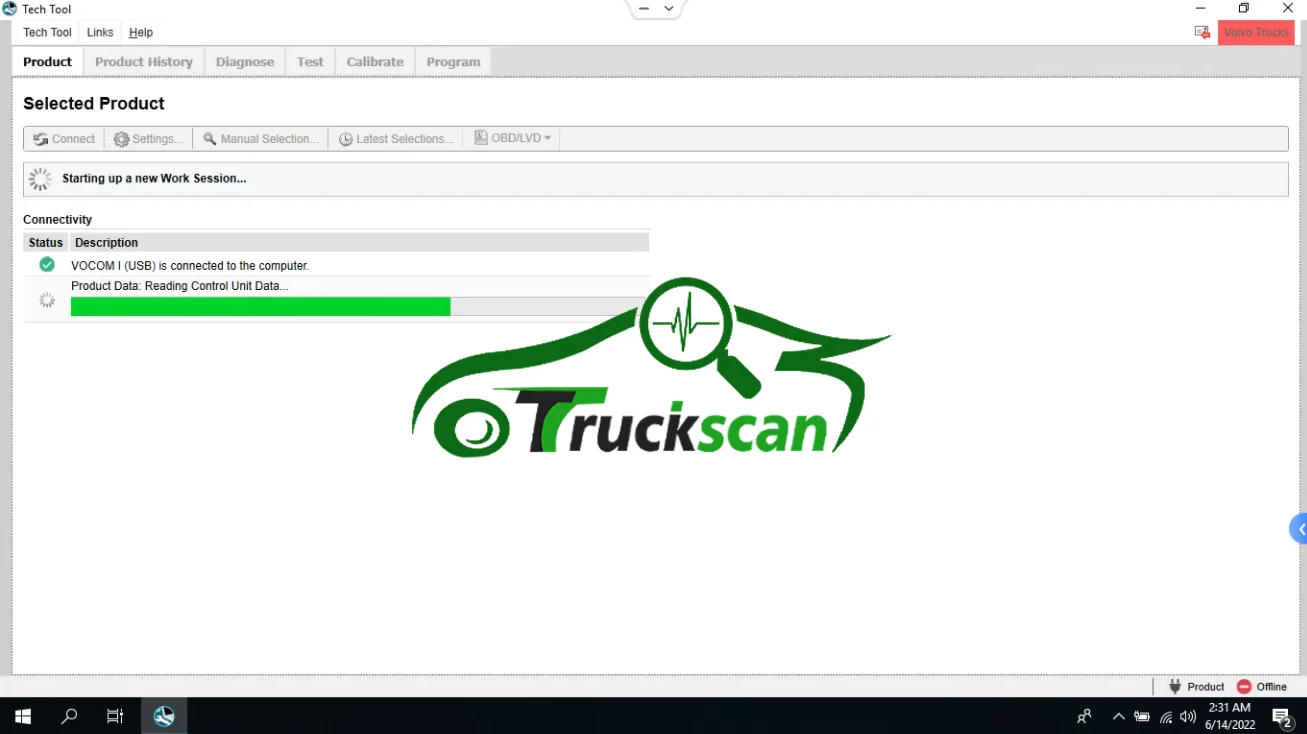
Task: Expand the OBD/LVD dropdown
Action: click(512, 138)
